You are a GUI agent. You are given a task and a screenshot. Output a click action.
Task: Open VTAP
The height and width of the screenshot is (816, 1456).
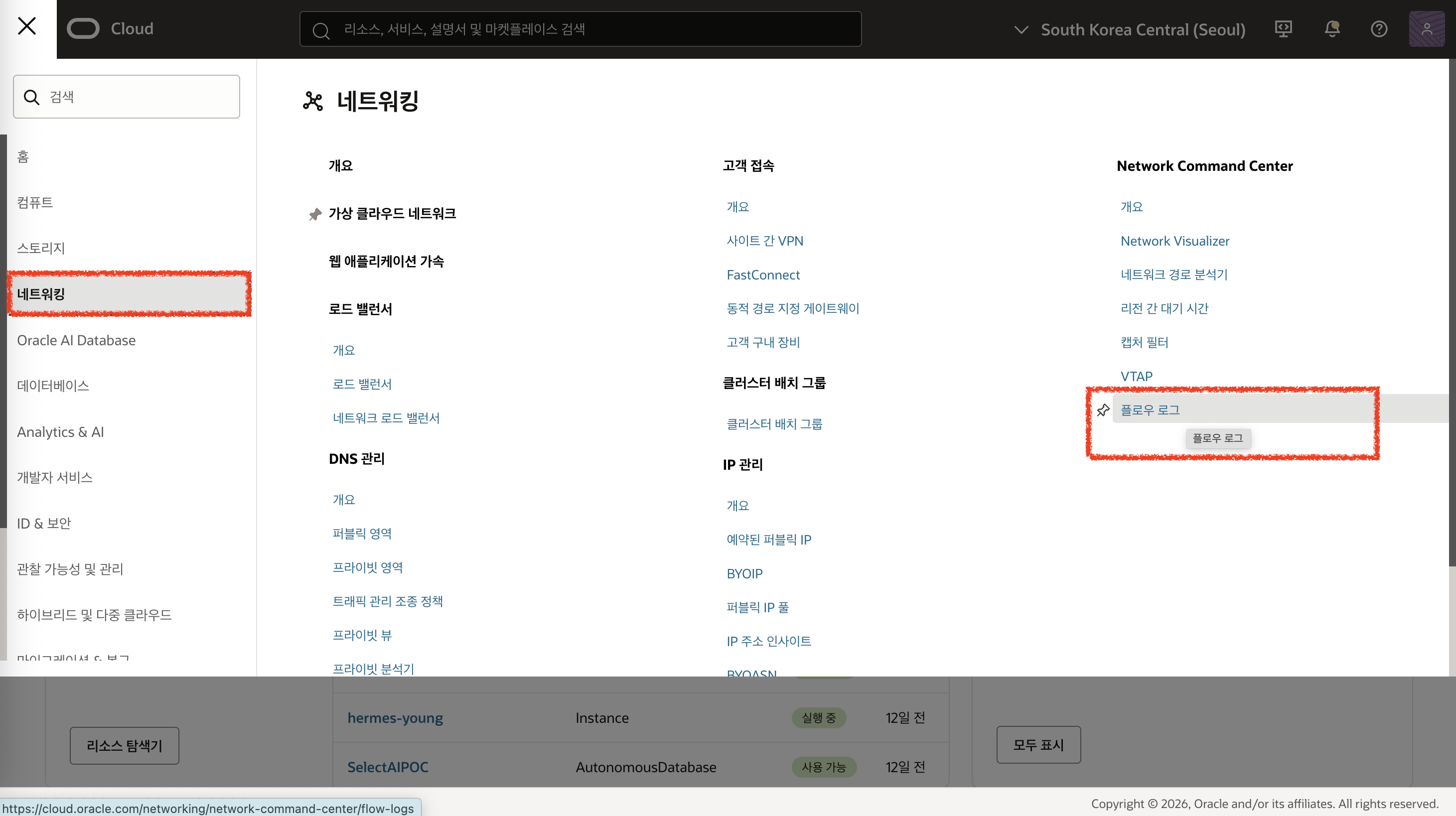[x=1136, y=376]
